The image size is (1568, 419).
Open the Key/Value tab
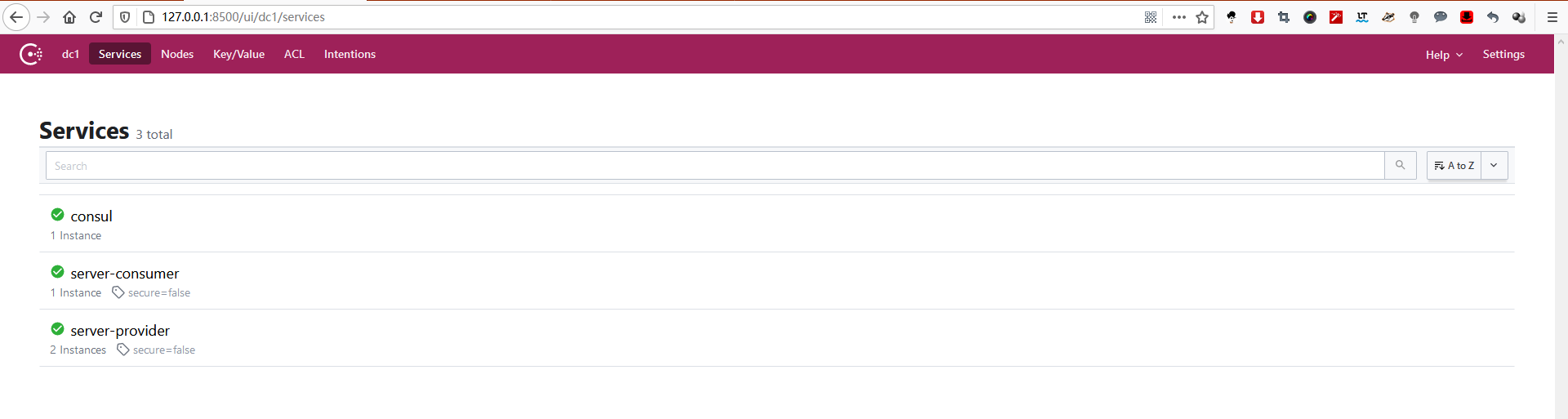point(238,54)
